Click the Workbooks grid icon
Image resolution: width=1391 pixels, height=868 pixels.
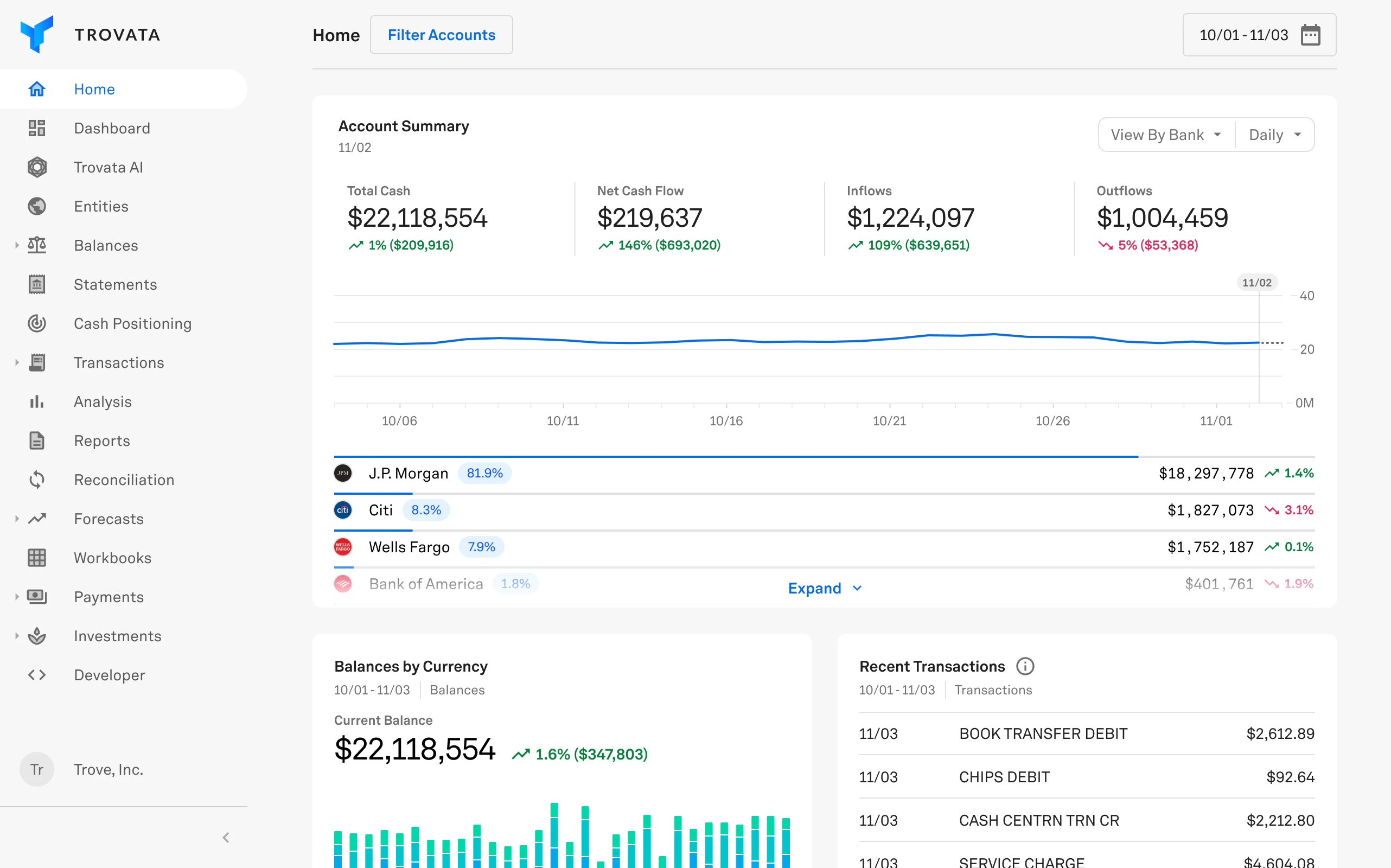click(x=37, y=558)
